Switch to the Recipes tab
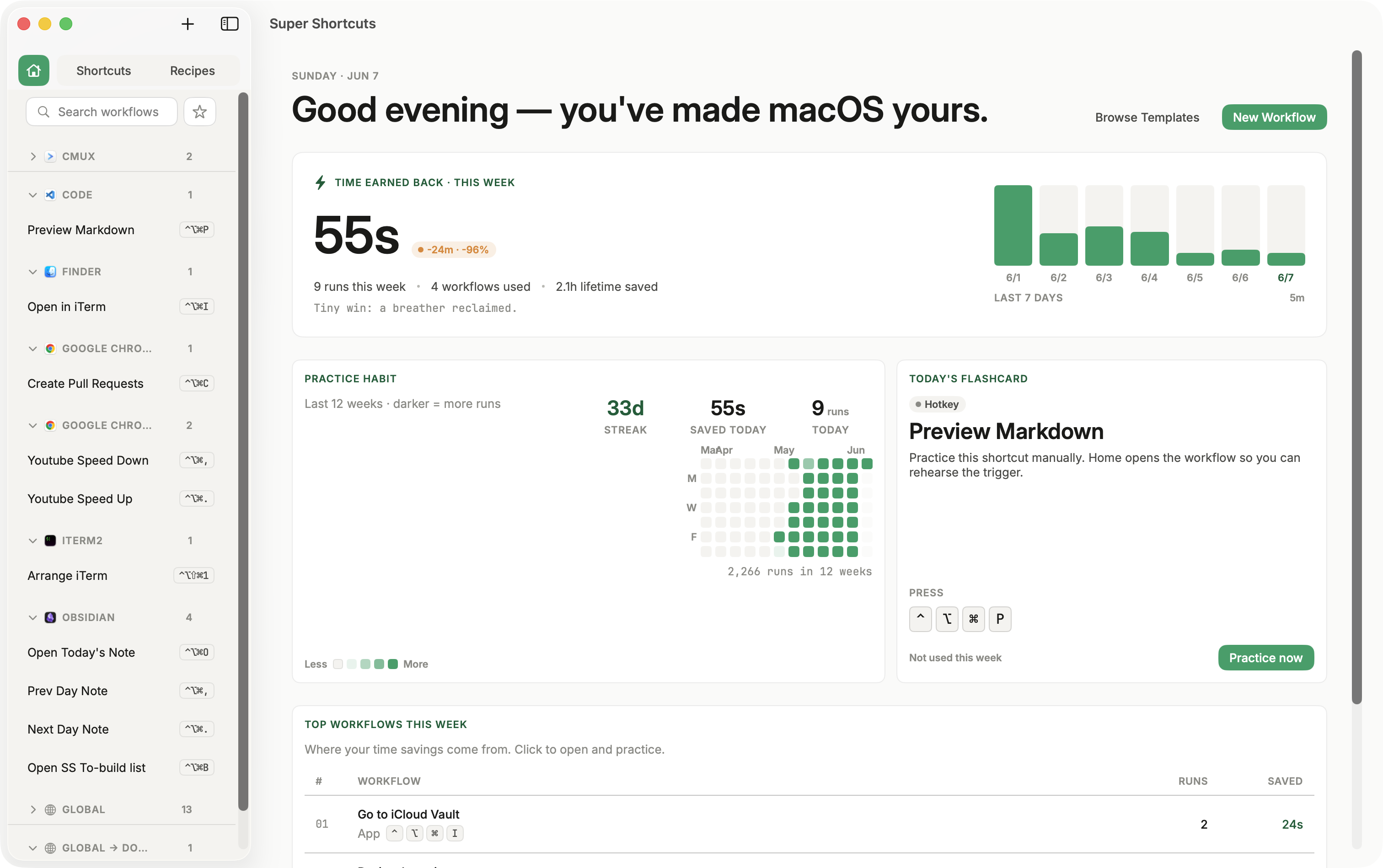Screen dimensions: 1383x868 (x=193, y=70)
